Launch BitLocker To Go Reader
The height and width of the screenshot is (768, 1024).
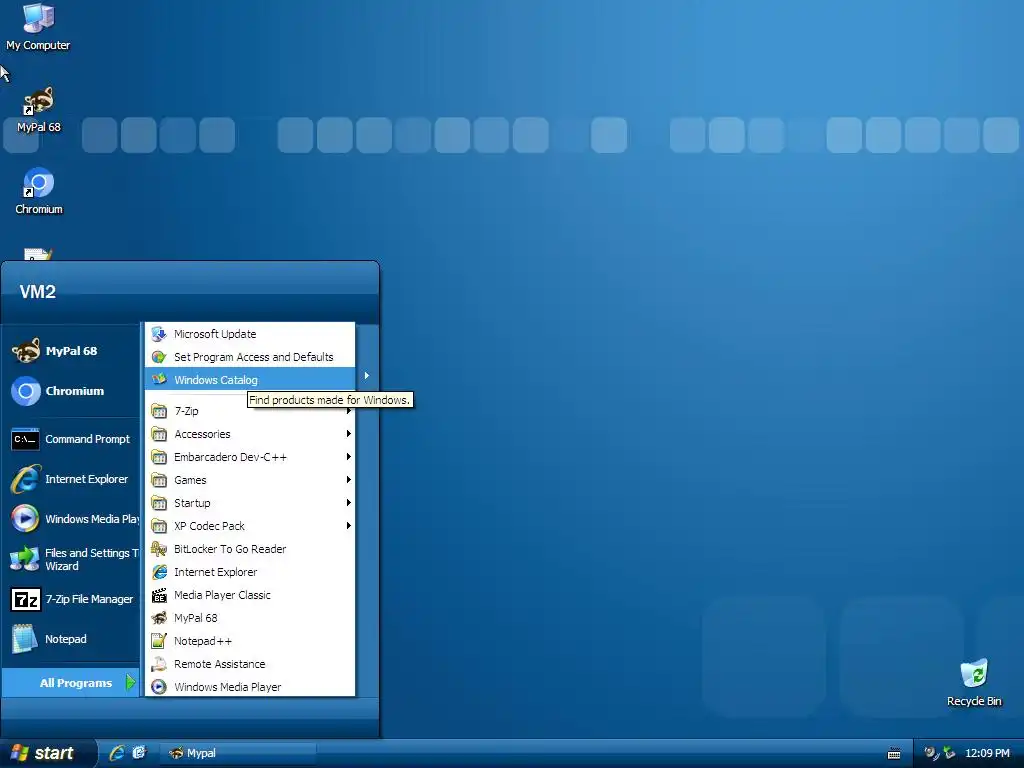pyautogui.click(x=250, y=549)
